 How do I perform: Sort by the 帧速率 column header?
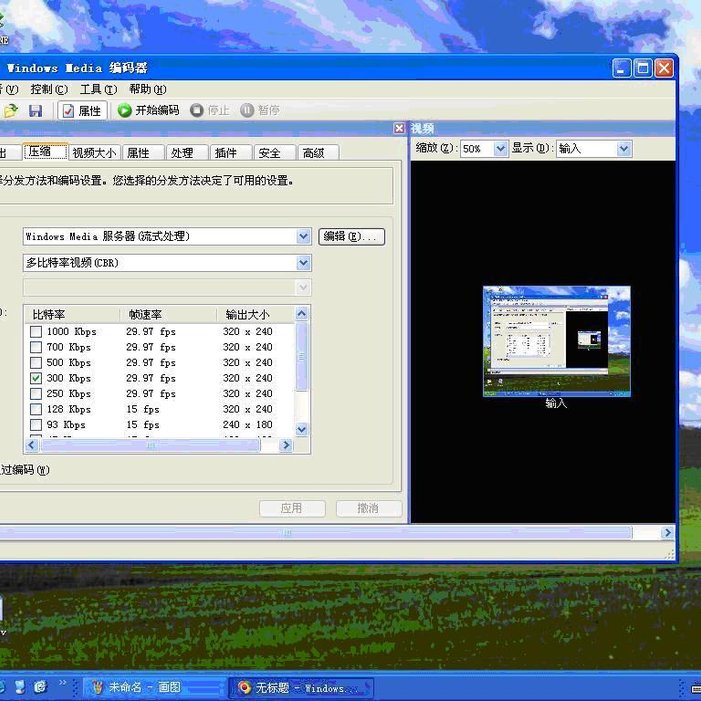point(168,314)
